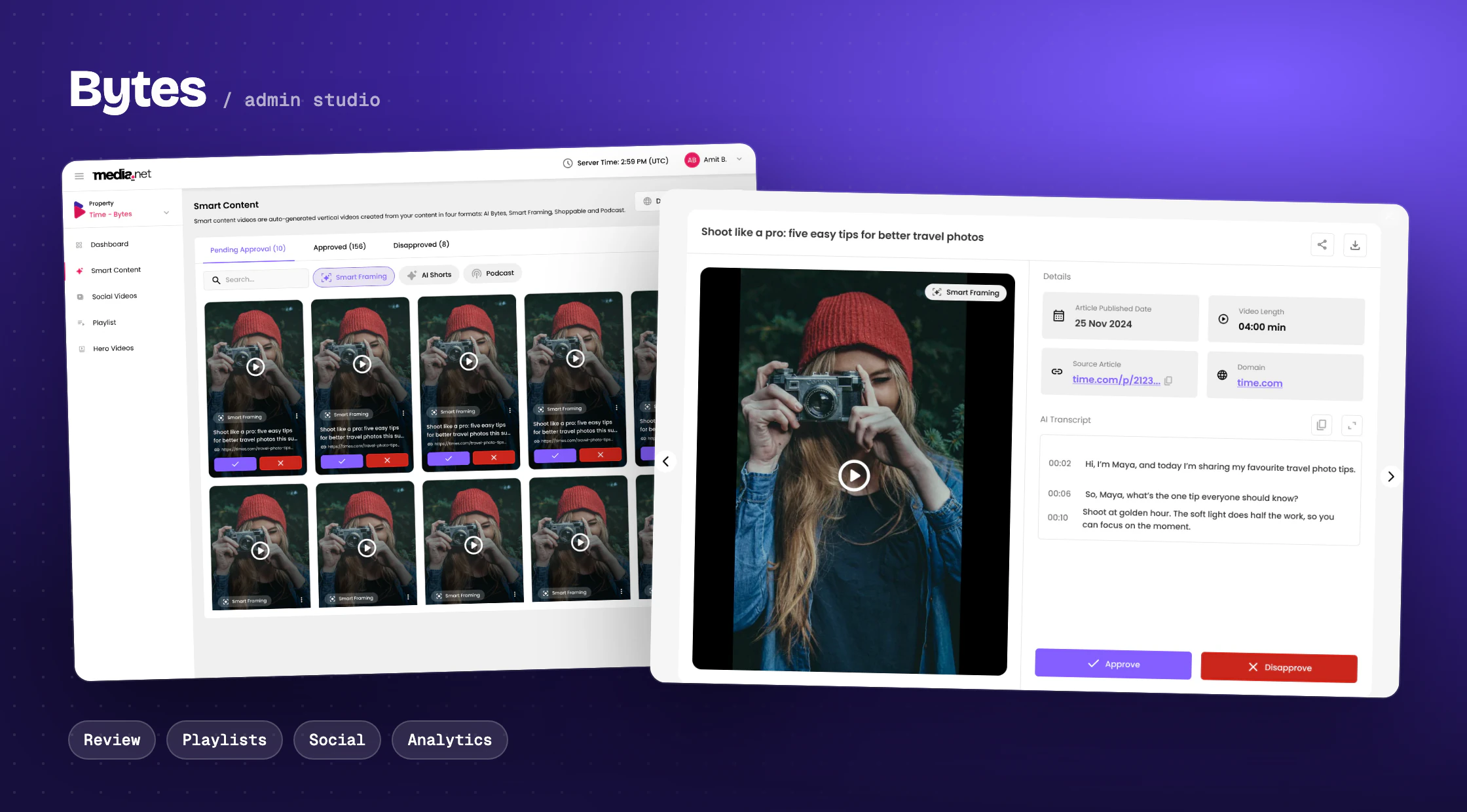
Task: Click the AB user avatar
Action: pos(692,160)
